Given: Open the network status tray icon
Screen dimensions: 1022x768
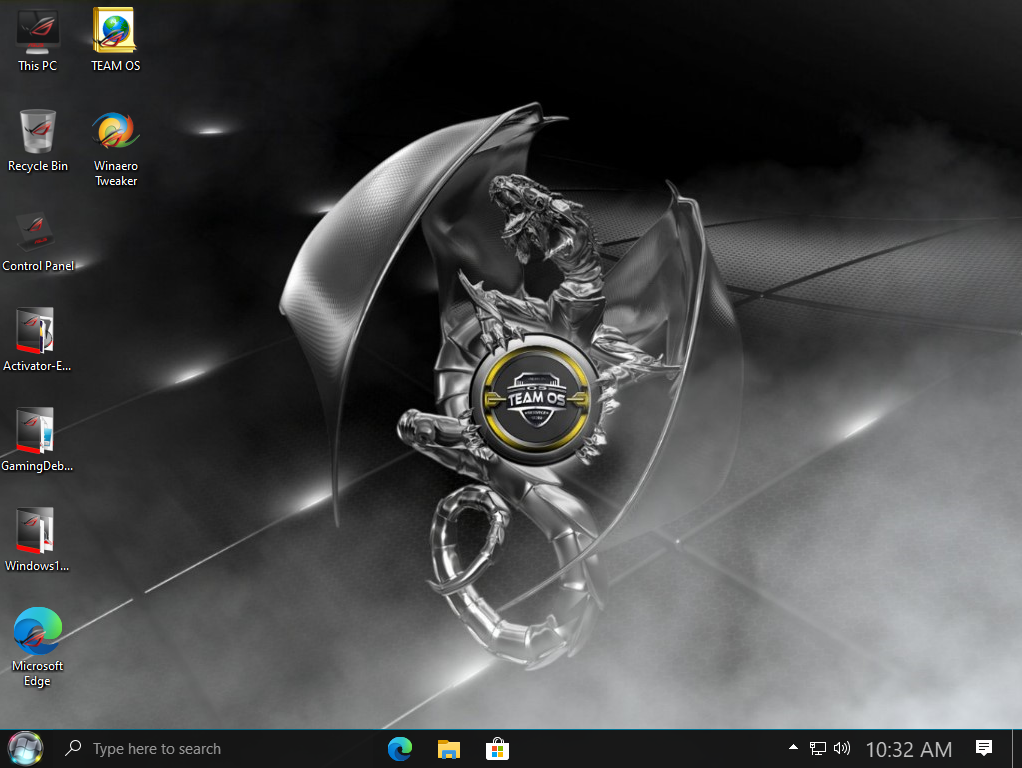Looking at the screenshot, I should click(817, 748).
